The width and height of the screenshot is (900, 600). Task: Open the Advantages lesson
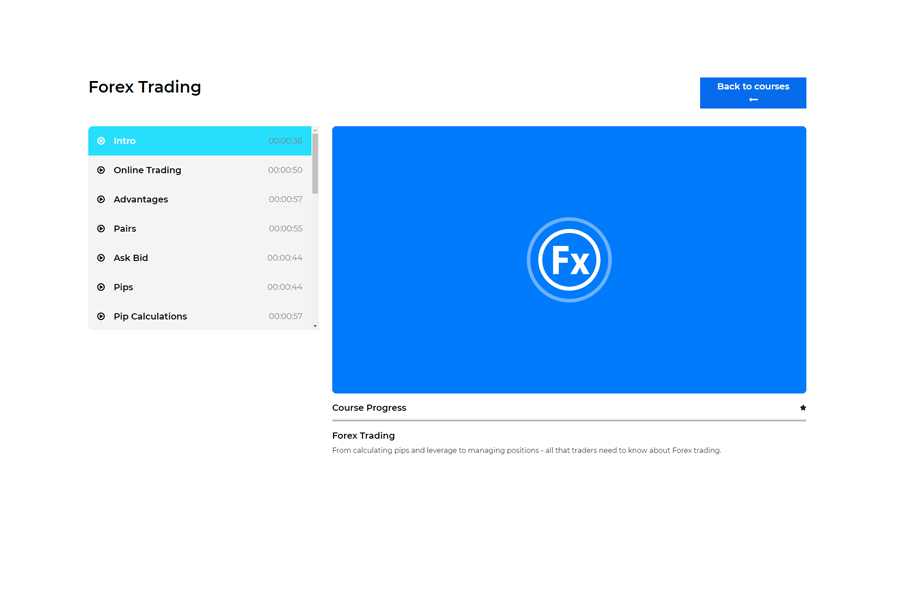(141, 199)
